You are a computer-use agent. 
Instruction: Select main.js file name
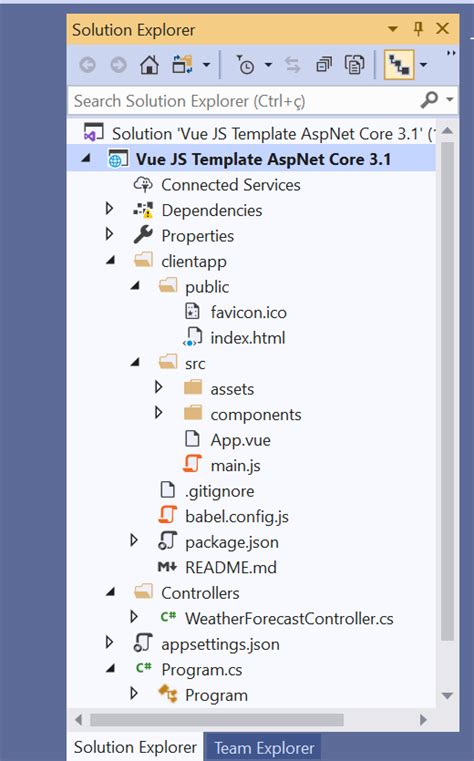pyautogui.click(x=235, y=466)
